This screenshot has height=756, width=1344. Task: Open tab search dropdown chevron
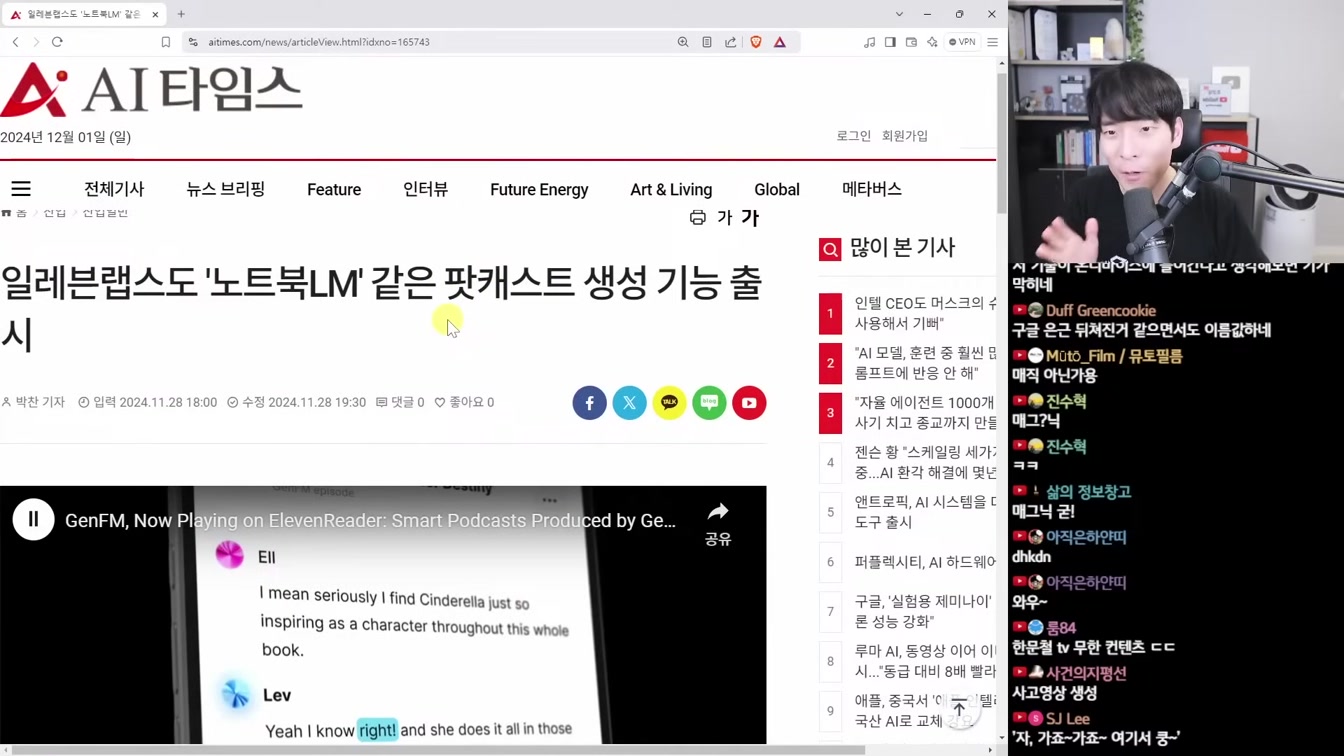tap(899, 14)
